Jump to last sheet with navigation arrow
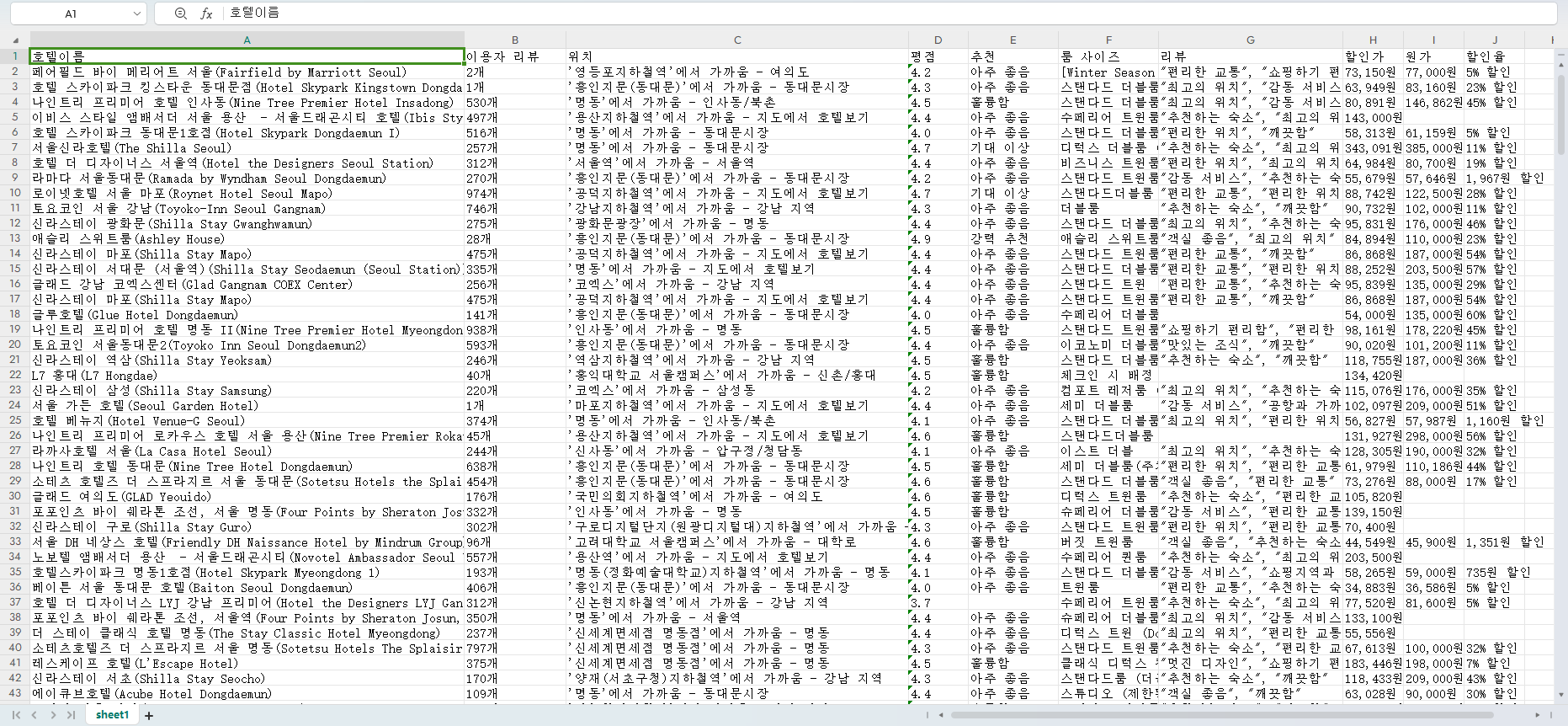The height and width of the screenshot is (726, 1568). pyautogui.click(x=71, y=715)
